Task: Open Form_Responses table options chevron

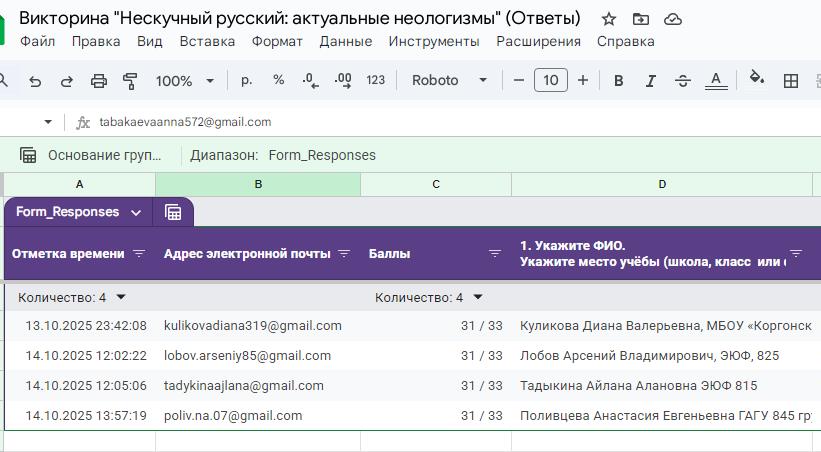Action: point(136,212)
